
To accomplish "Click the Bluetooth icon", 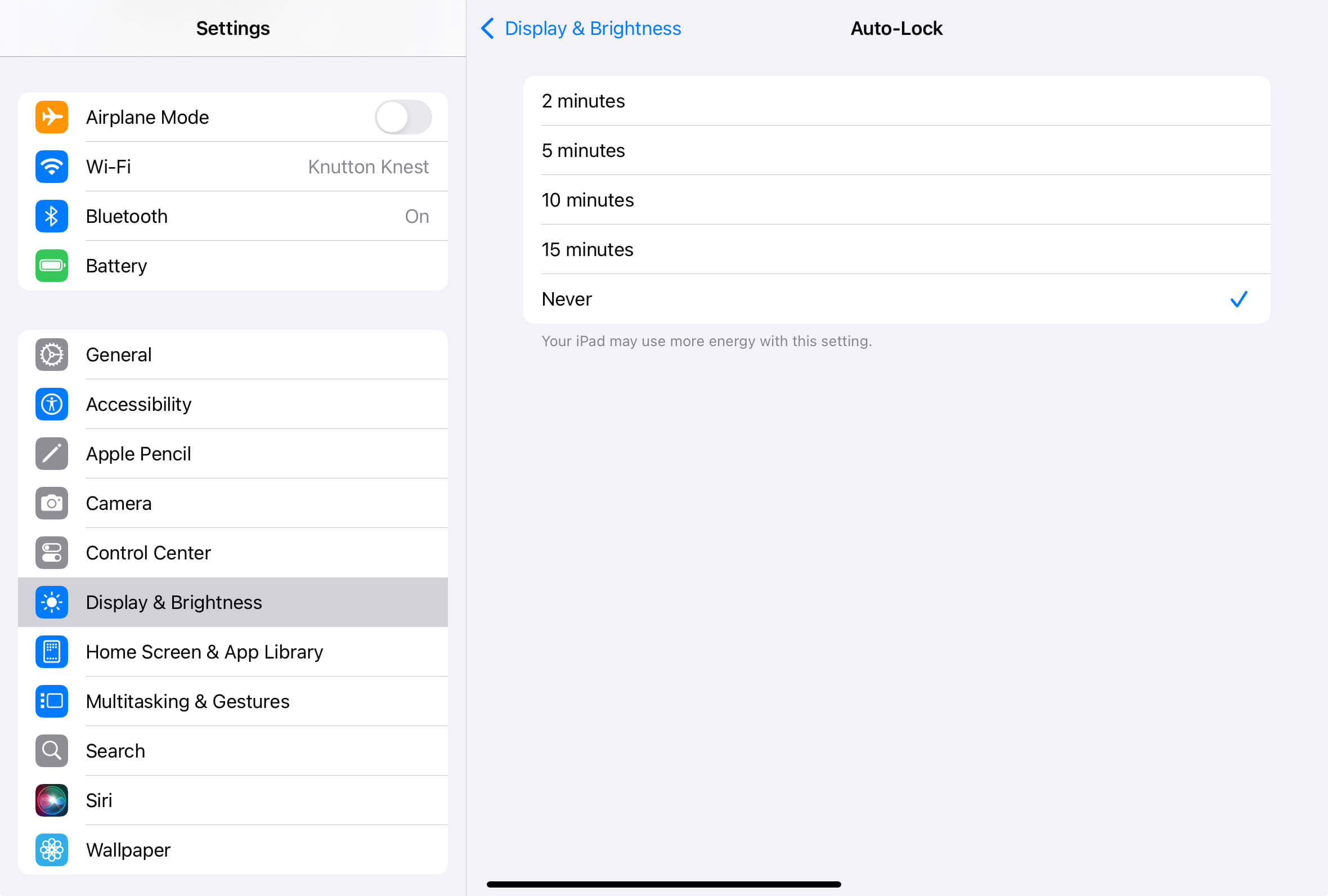I will click(x=51, y=216).
